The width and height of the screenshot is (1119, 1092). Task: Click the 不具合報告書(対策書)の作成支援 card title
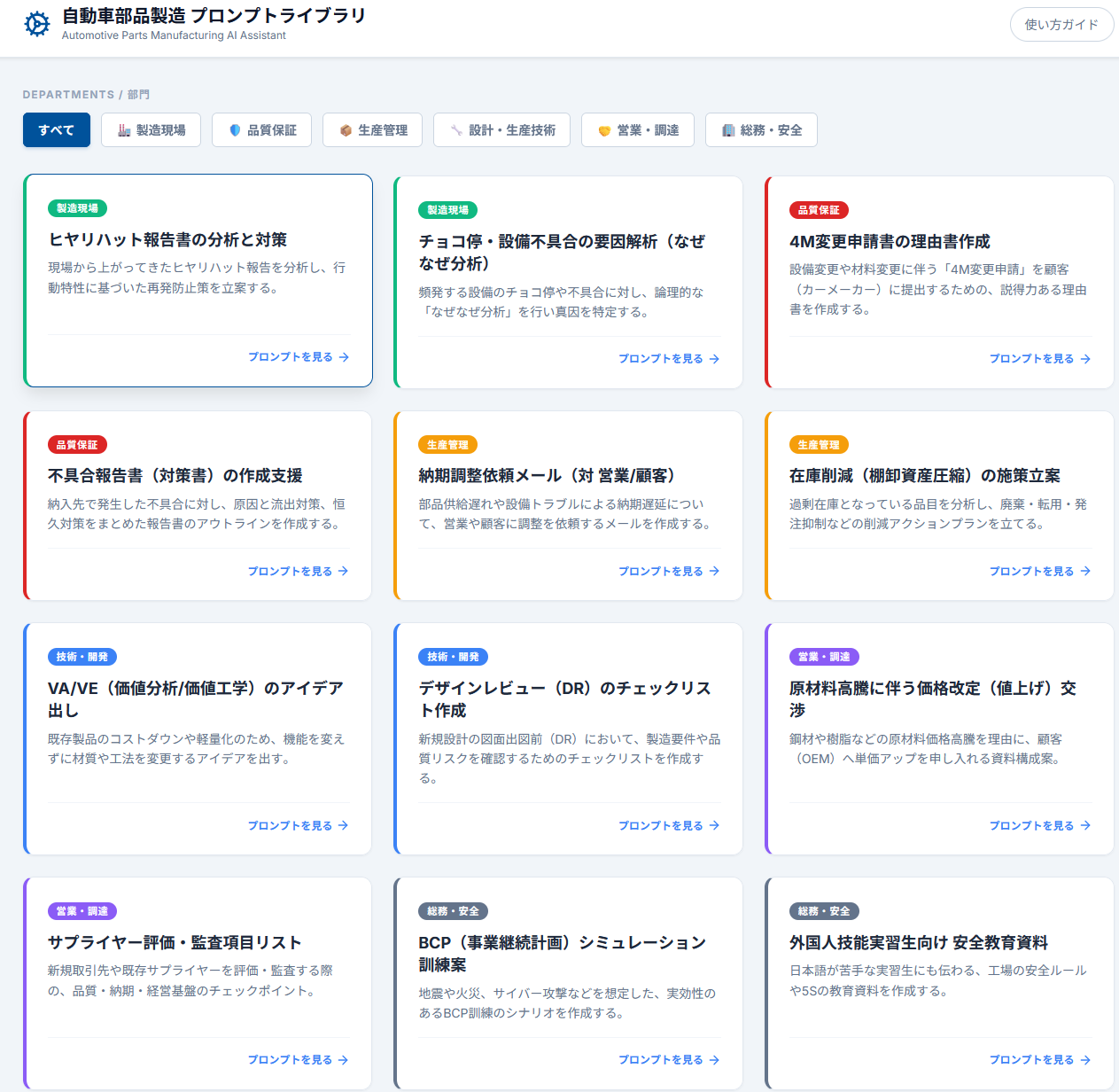pos(175,476)
